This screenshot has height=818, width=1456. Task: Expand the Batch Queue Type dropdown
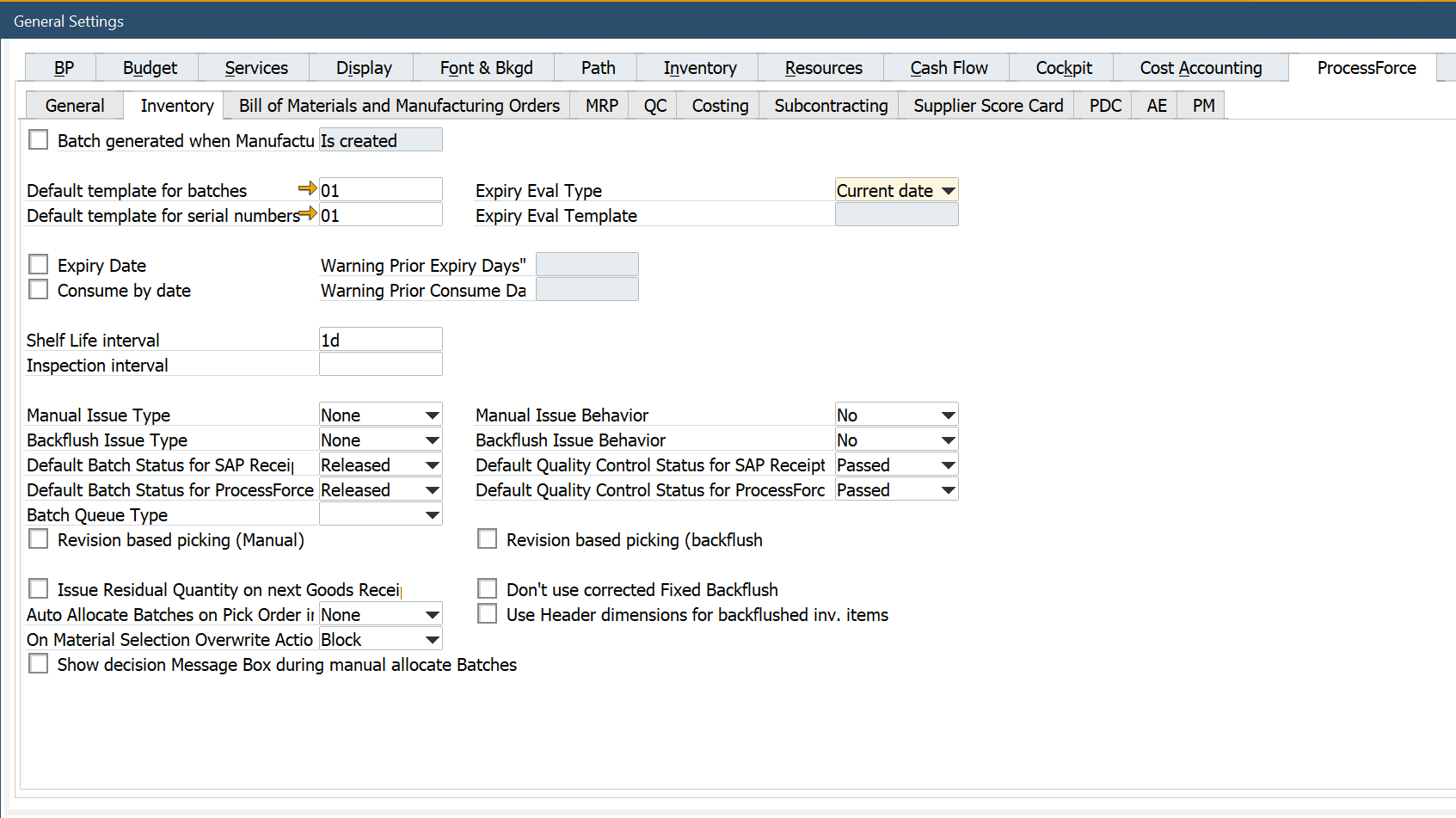pyautogui.click(x=432, y=514)
